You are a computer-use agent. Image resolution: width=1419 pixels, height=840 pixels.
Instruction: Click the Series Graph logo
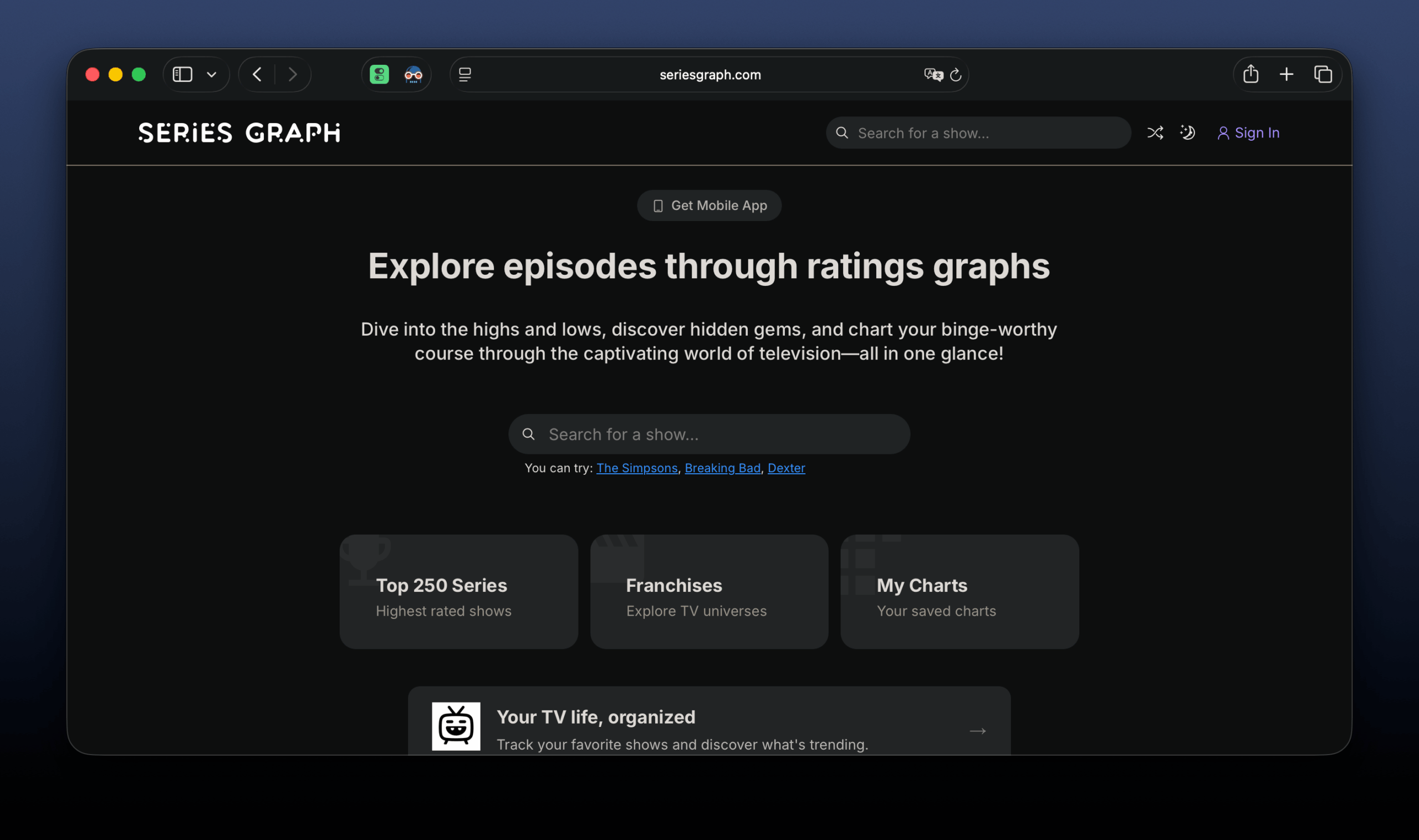click(239, 133)
